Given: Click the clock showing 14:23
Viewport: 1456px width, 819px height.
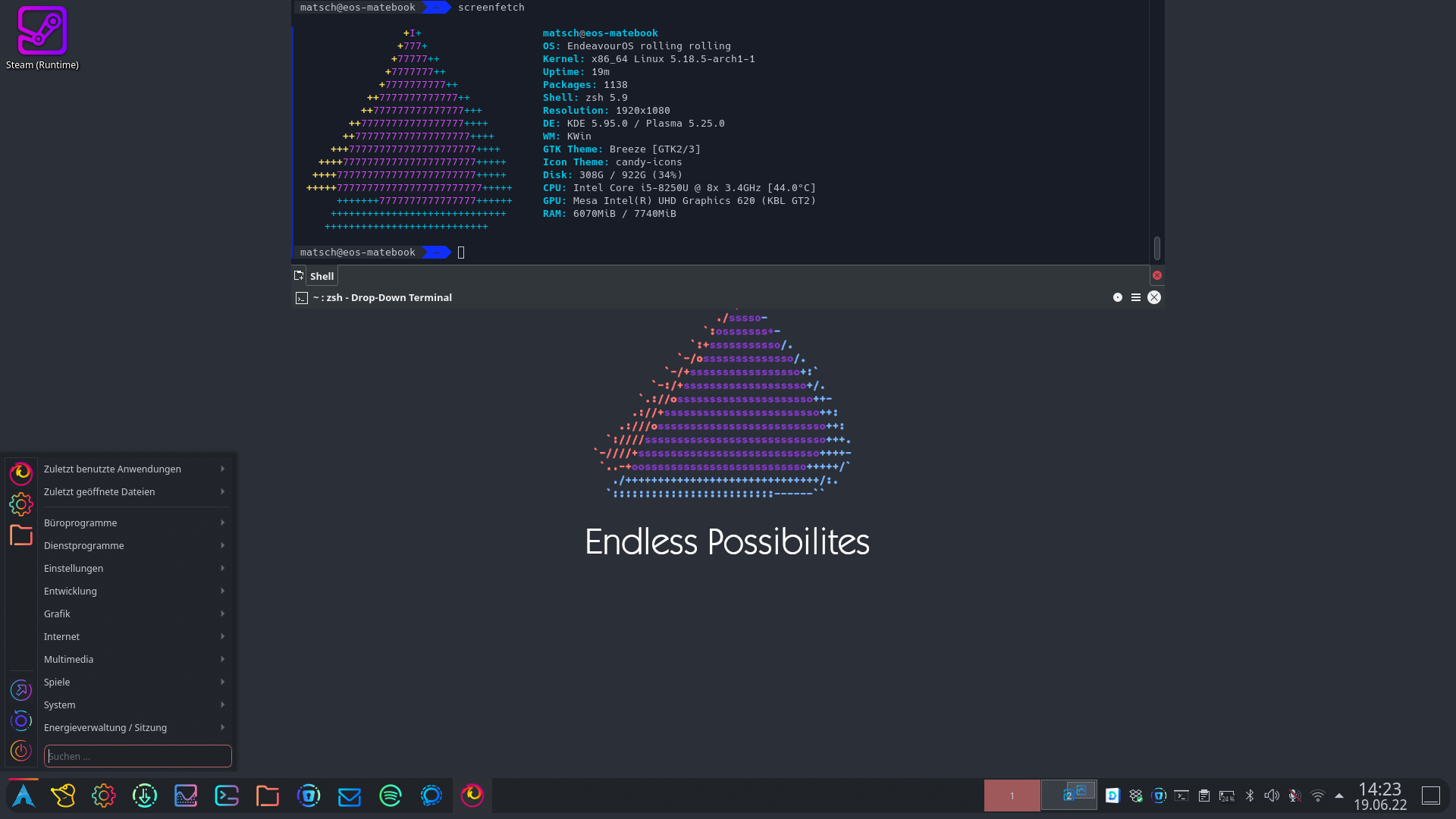Looking at the screenshot, I should (x=1380, y=795).
